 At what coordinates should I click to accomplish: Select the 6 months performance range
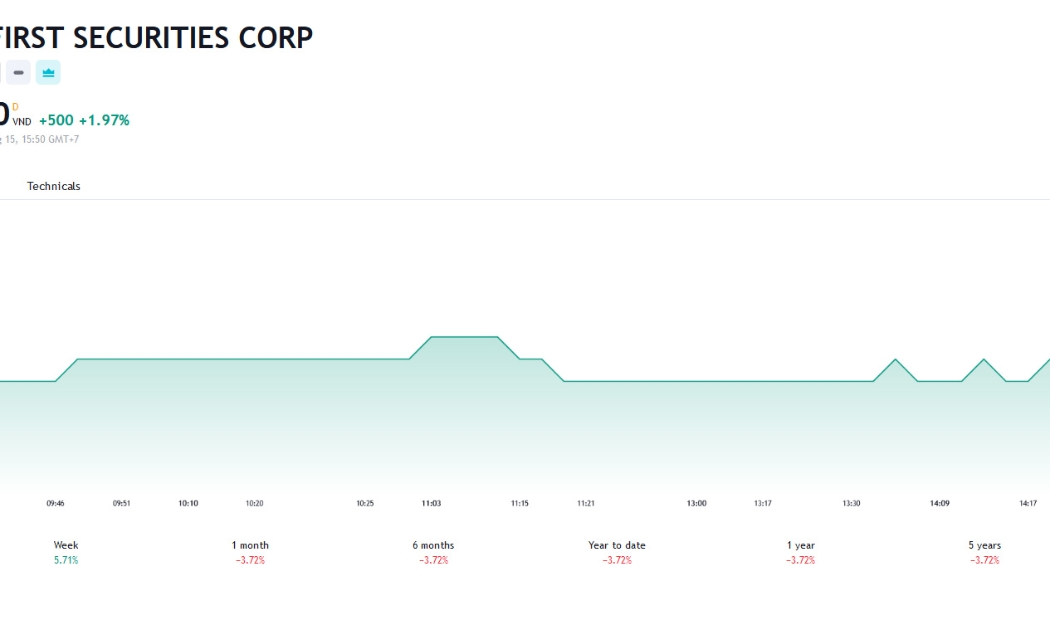(433, 552)
